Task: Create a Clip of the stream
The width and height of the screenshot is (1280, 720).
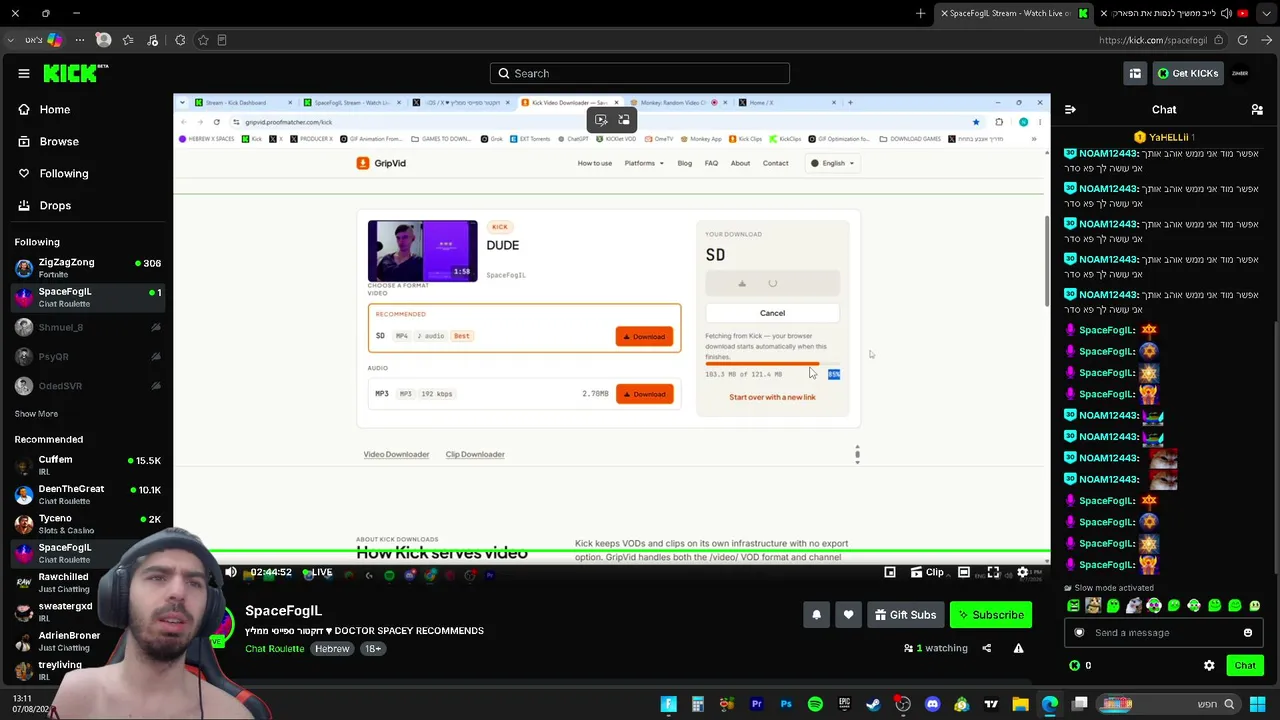Action: tap(927, 572)
